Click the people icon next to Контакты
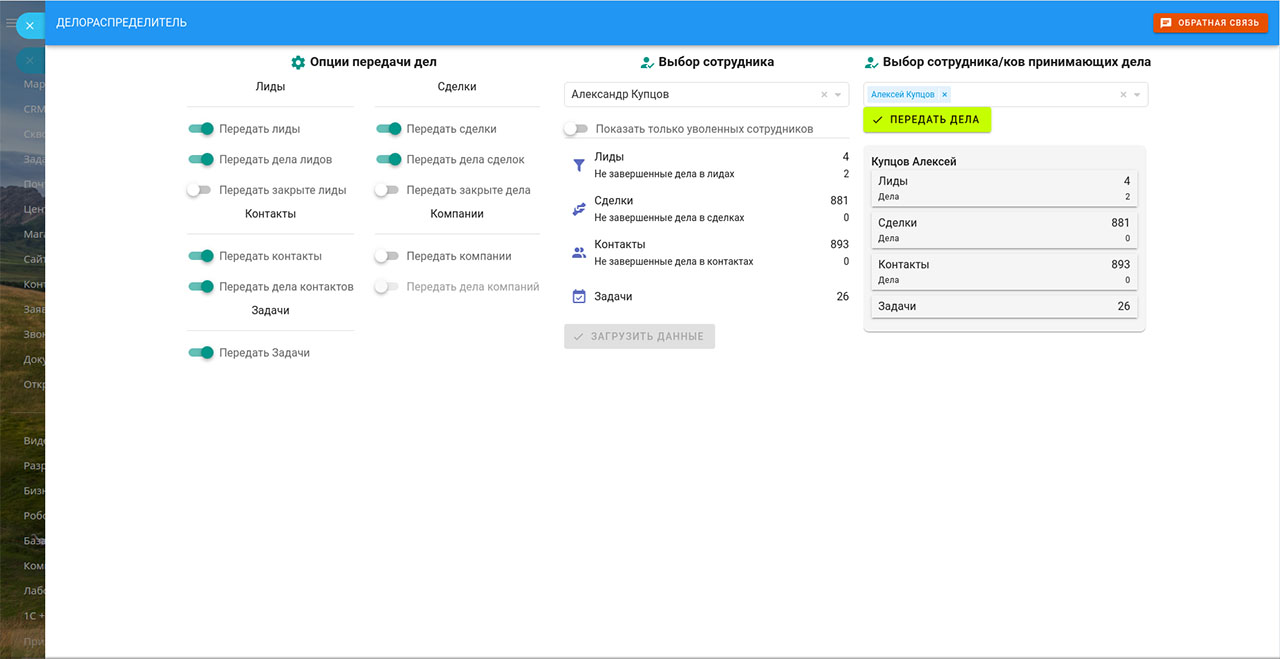This screenshot has height=659, width=1280. 578,253
